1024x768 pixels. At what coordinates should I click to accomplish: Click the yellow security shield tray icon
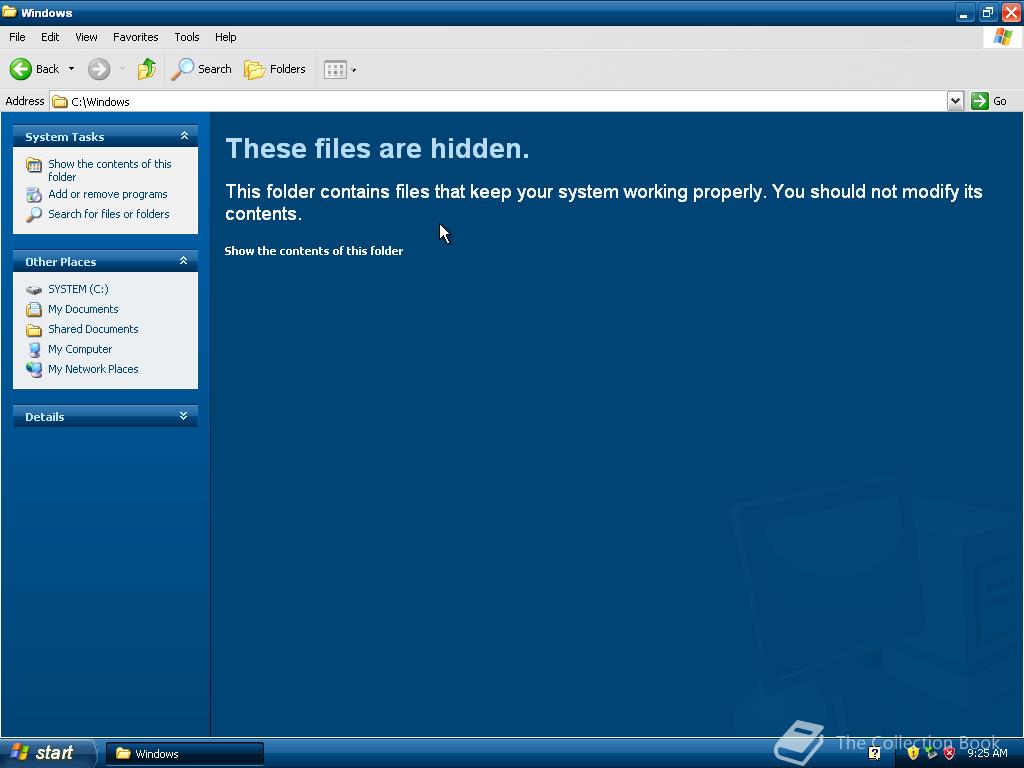913,753
